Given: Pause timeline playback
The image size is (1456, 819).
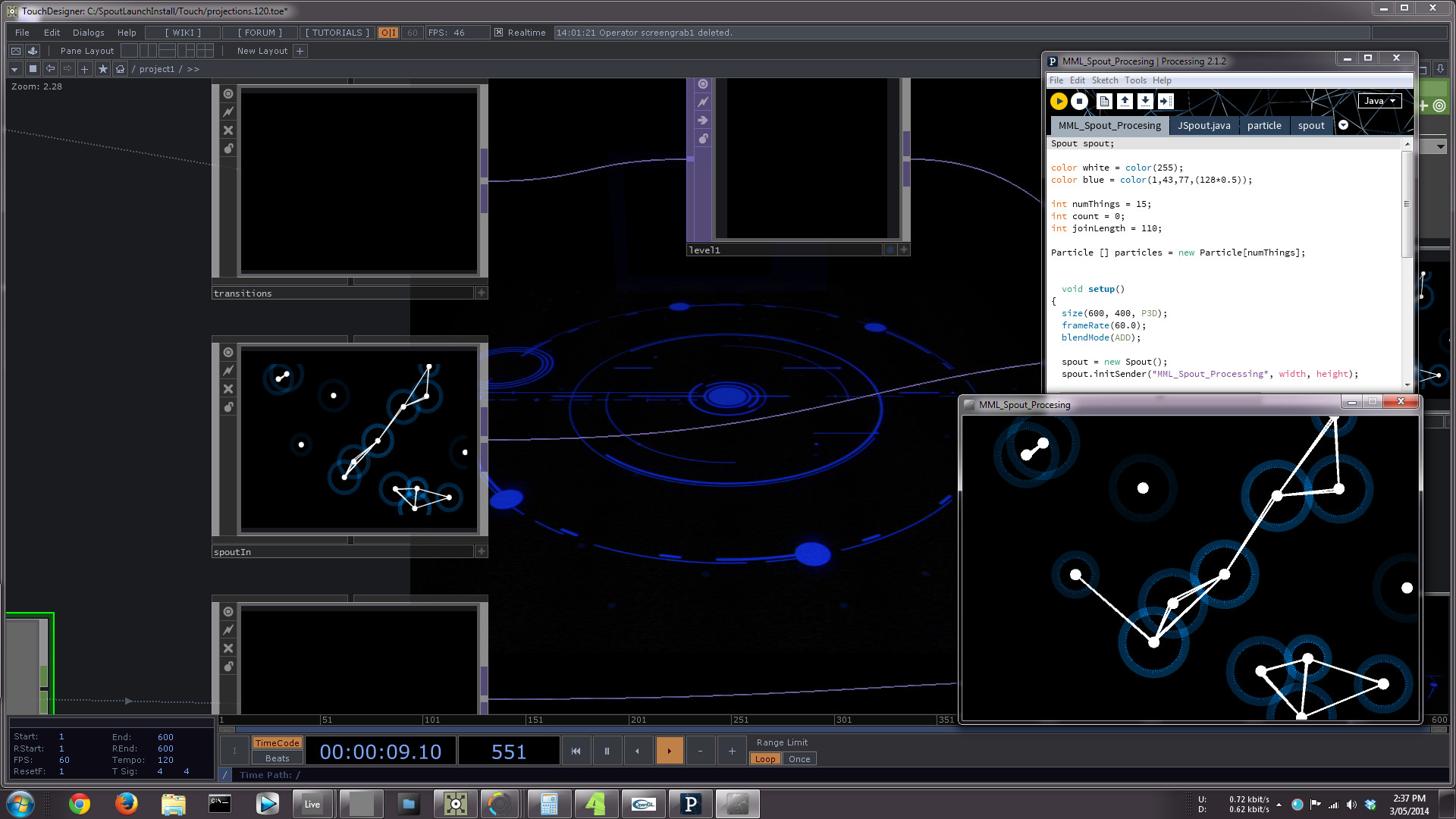Looking at the screenshot, I should click(x=607, y=752).
